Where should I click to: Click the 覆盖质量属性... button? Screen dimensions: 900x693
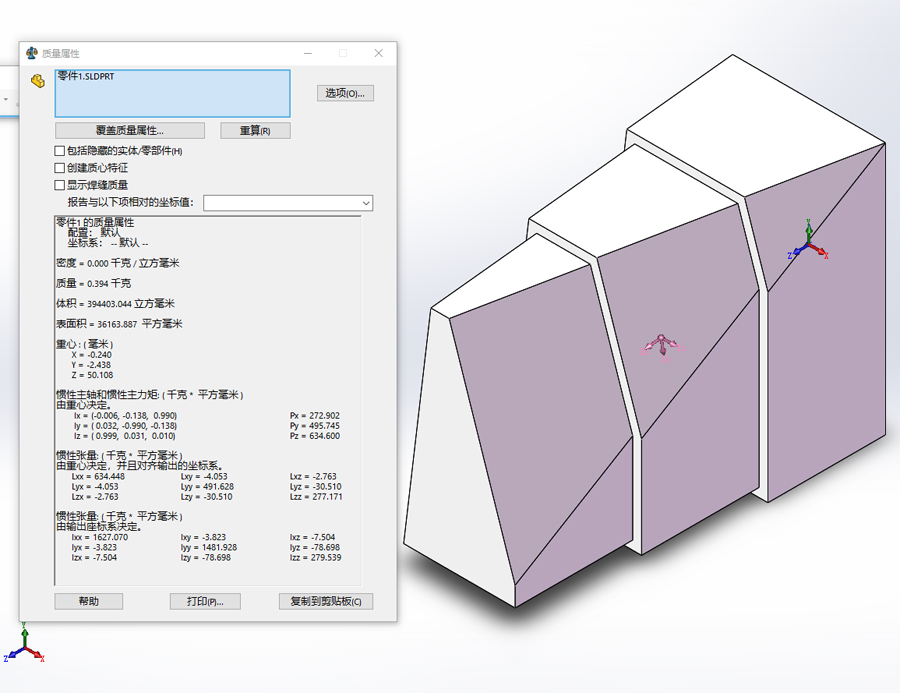[x=130, y=131]
